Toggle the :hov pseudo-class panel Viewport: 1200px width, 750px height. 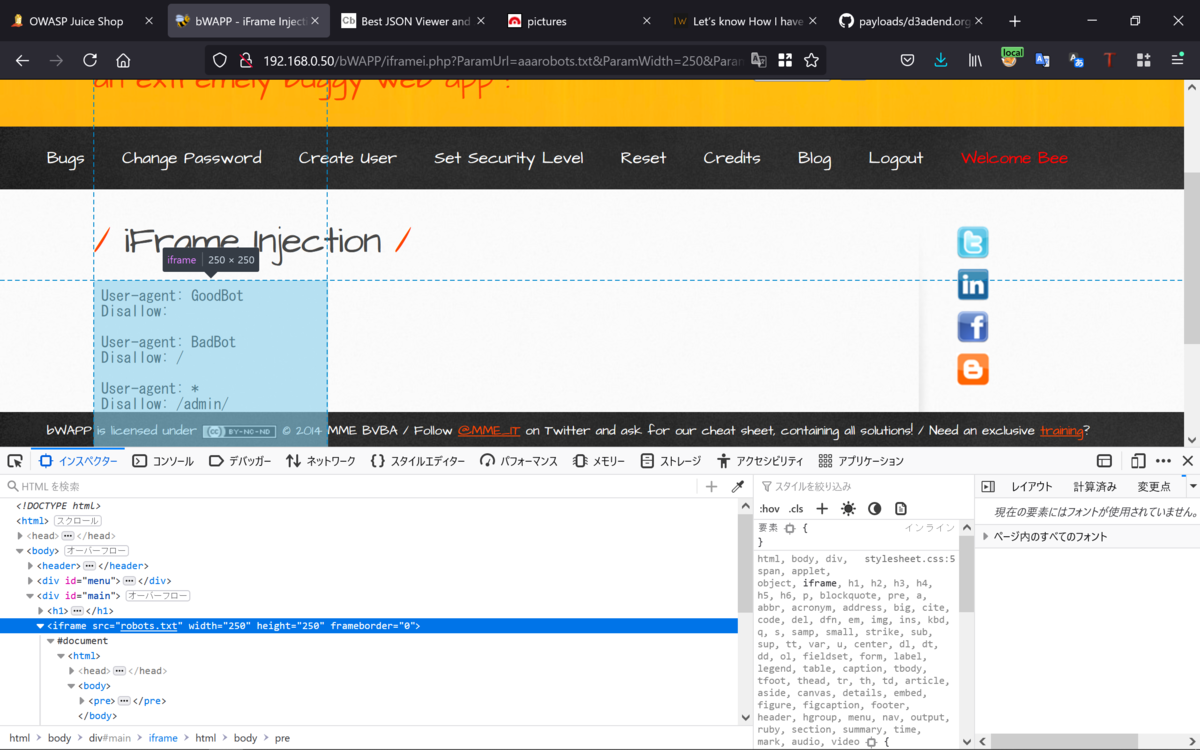coord(769,509)
